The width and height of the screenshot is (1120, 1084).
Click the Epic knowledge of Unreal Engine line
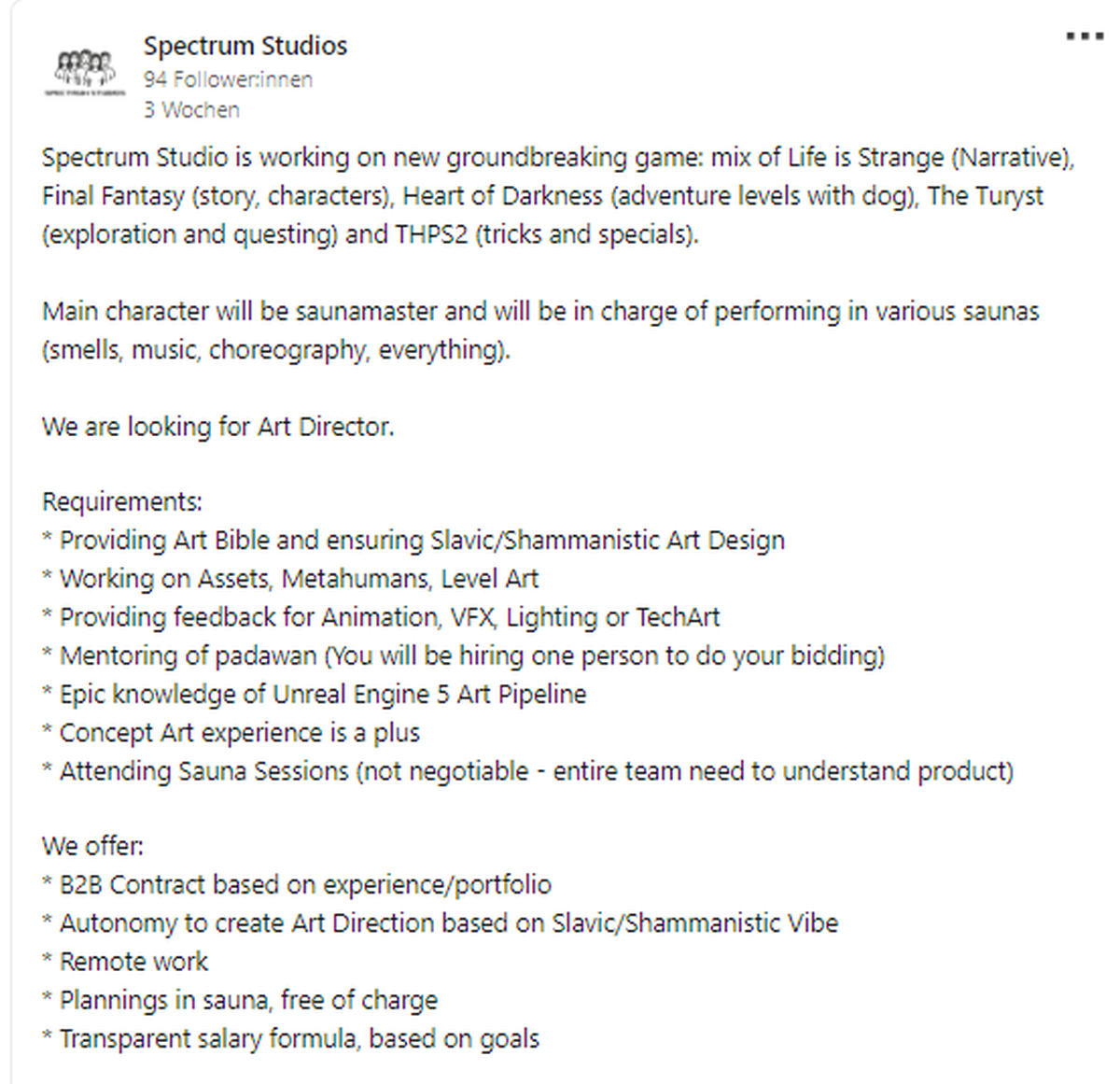coord(315,694)
